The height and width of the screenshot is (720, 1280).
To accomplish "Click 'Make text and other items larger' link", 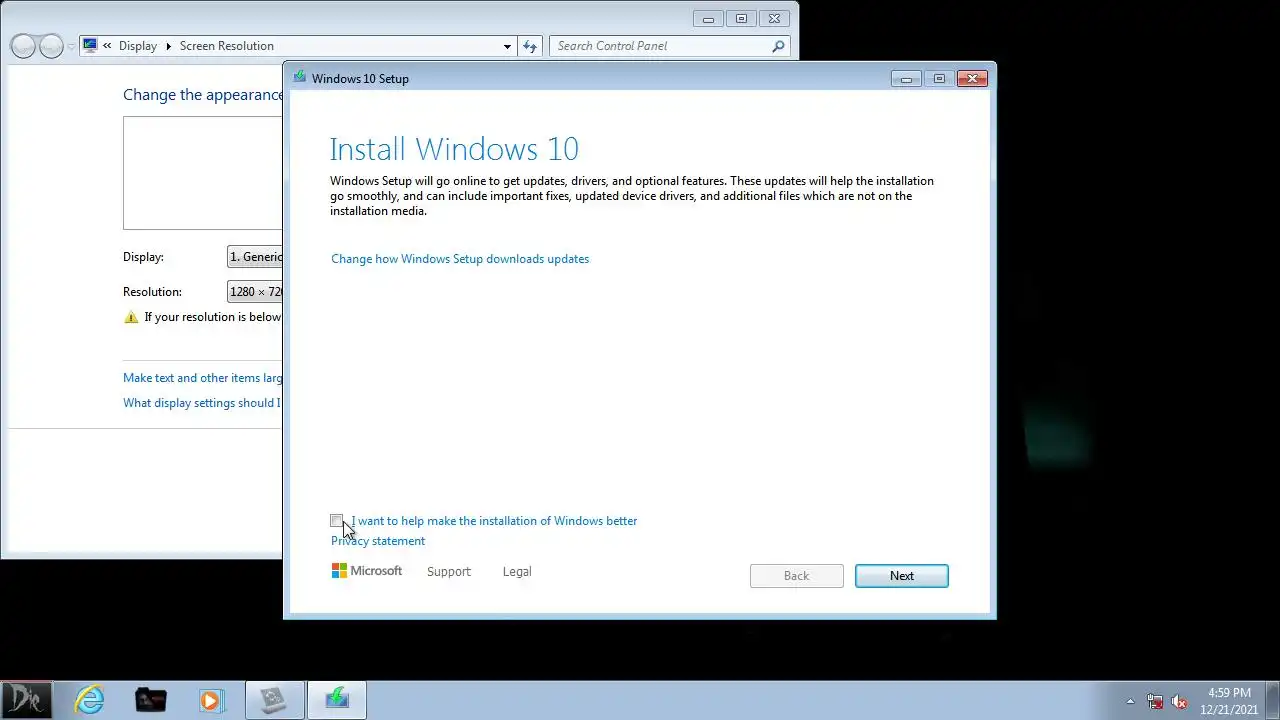I will 203,378.
